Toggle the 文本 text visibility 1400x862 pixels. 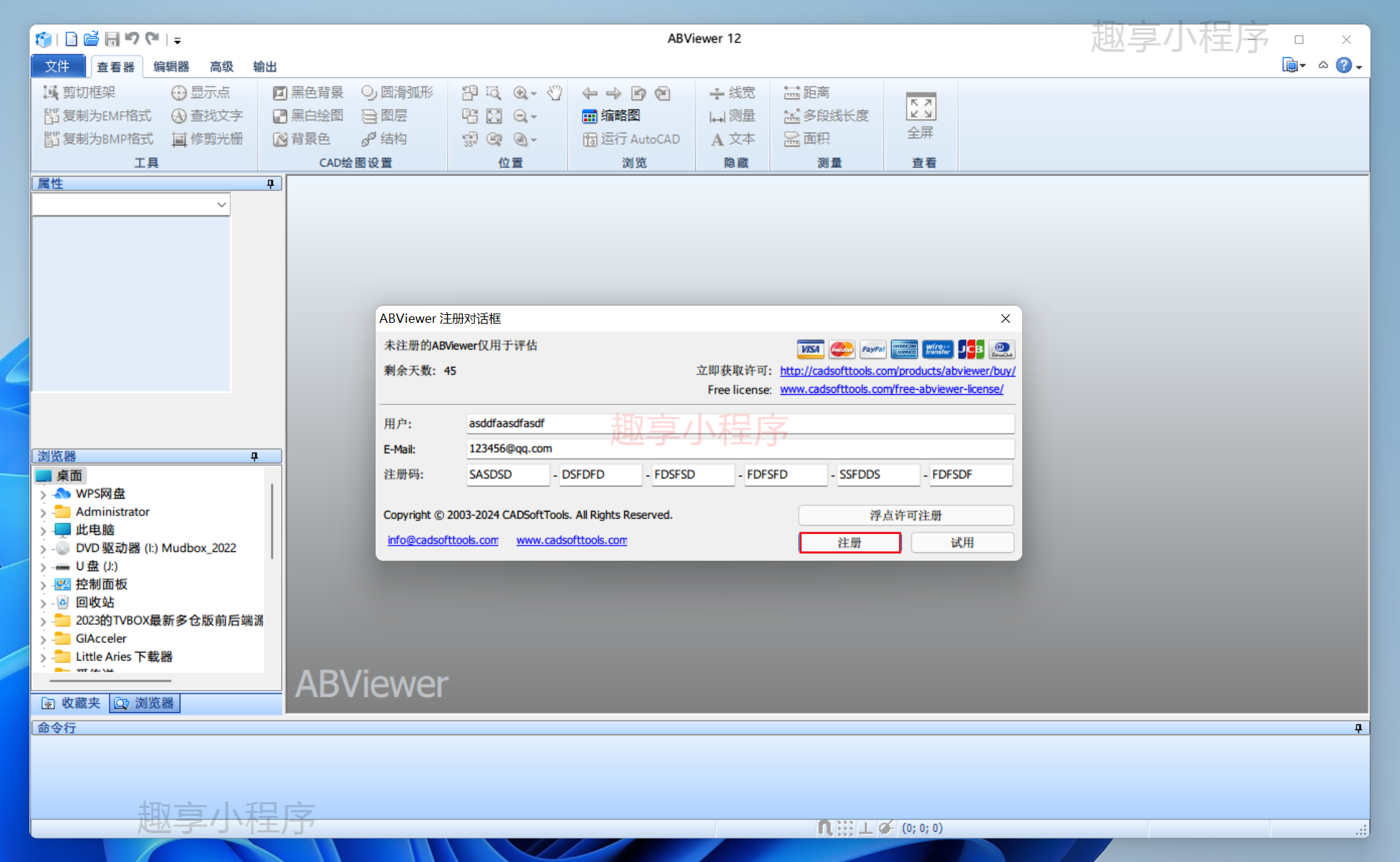pos(732,138)
